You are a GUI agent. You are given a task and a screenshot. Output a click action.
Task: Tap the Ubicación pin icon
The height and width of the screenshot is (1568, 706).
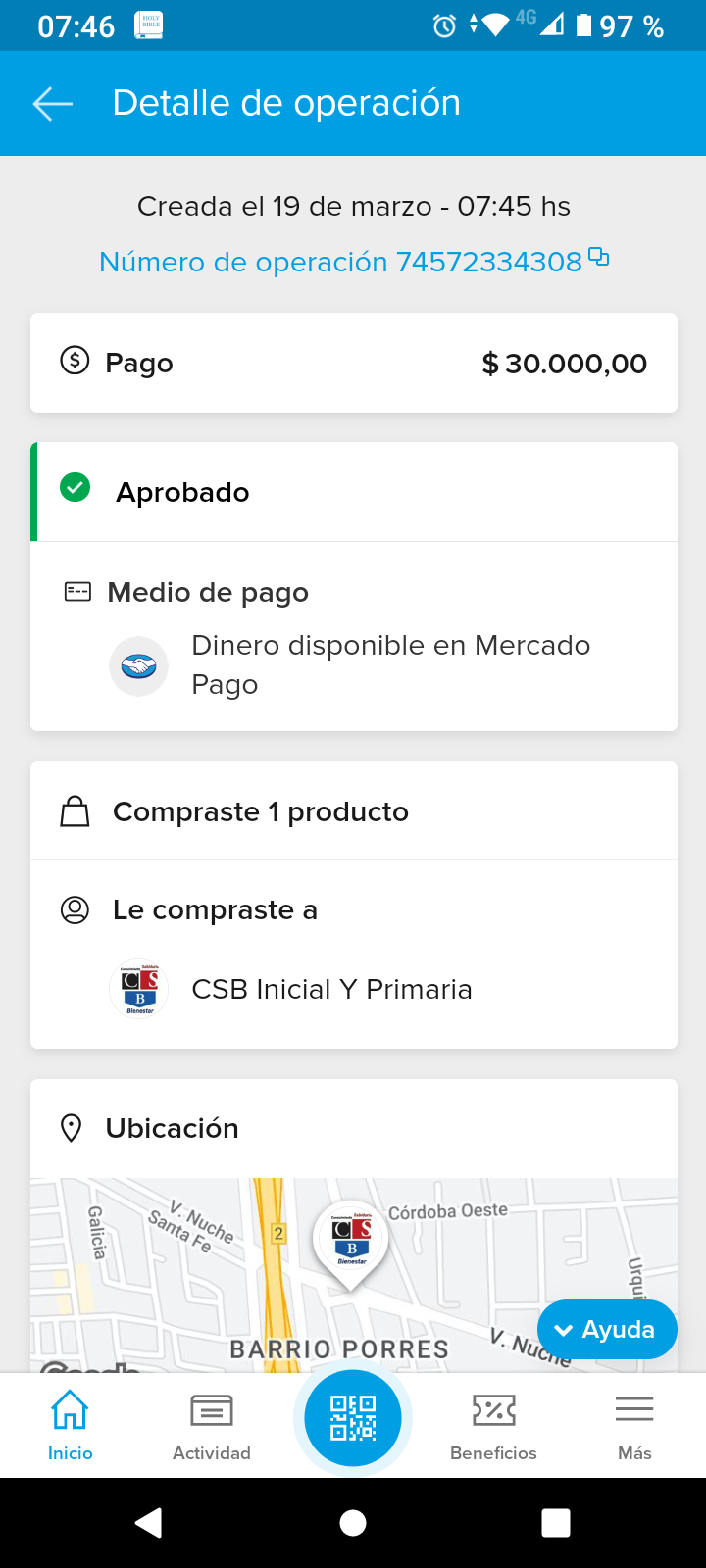(x=71, y=1128)
